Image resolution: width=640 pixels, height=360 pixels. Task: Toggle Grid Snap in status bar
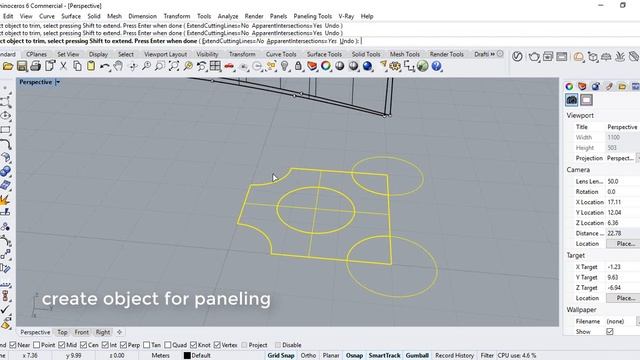pyautogui.click(x=281, y=356)
